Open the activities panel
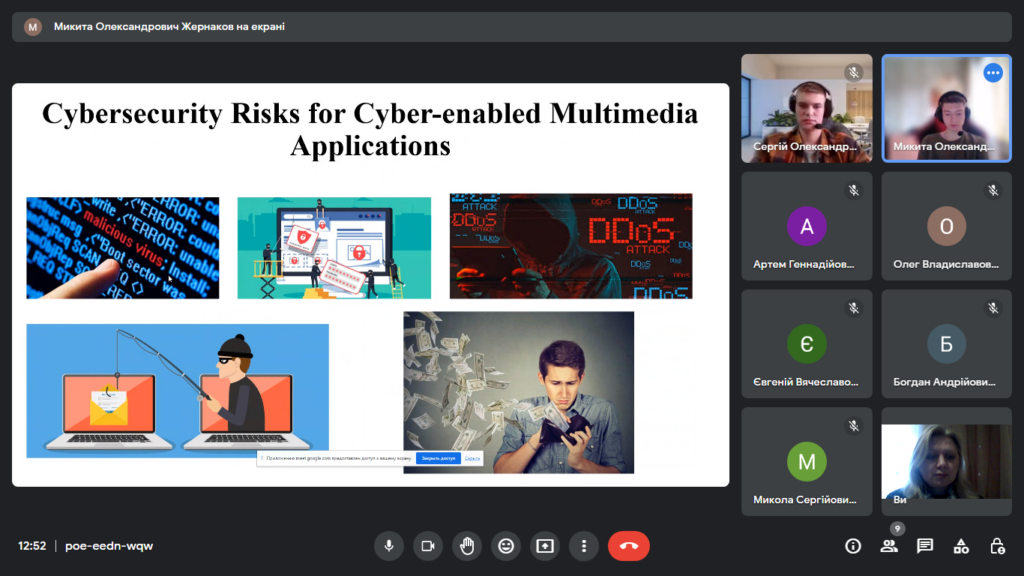The width and height of the screenshot is (1024, 576). [961, 546]
